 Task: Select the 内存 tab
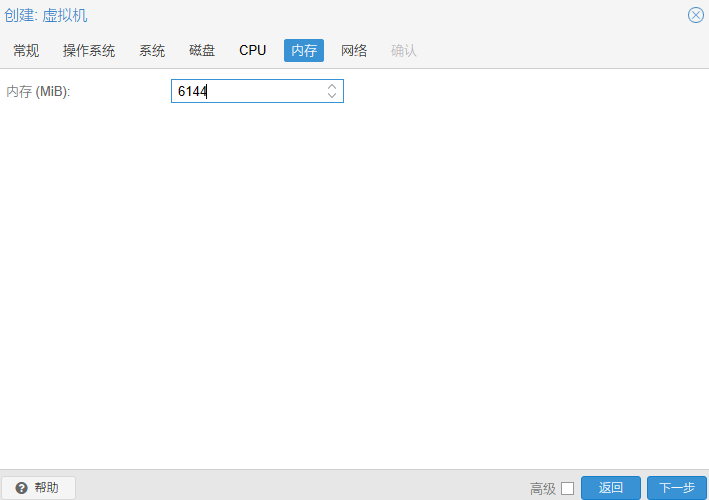point(304,50)
